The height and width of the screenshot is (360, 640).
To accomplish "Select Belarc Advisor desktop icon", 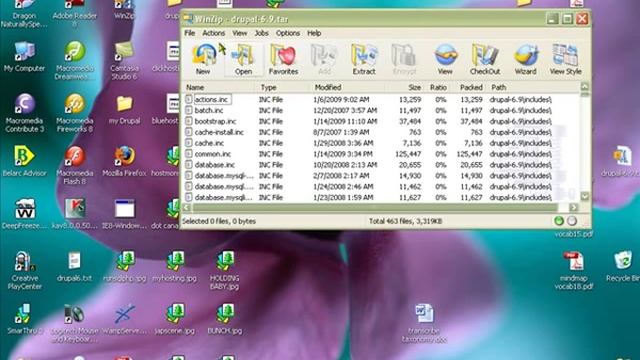I will tap(24, 162).
